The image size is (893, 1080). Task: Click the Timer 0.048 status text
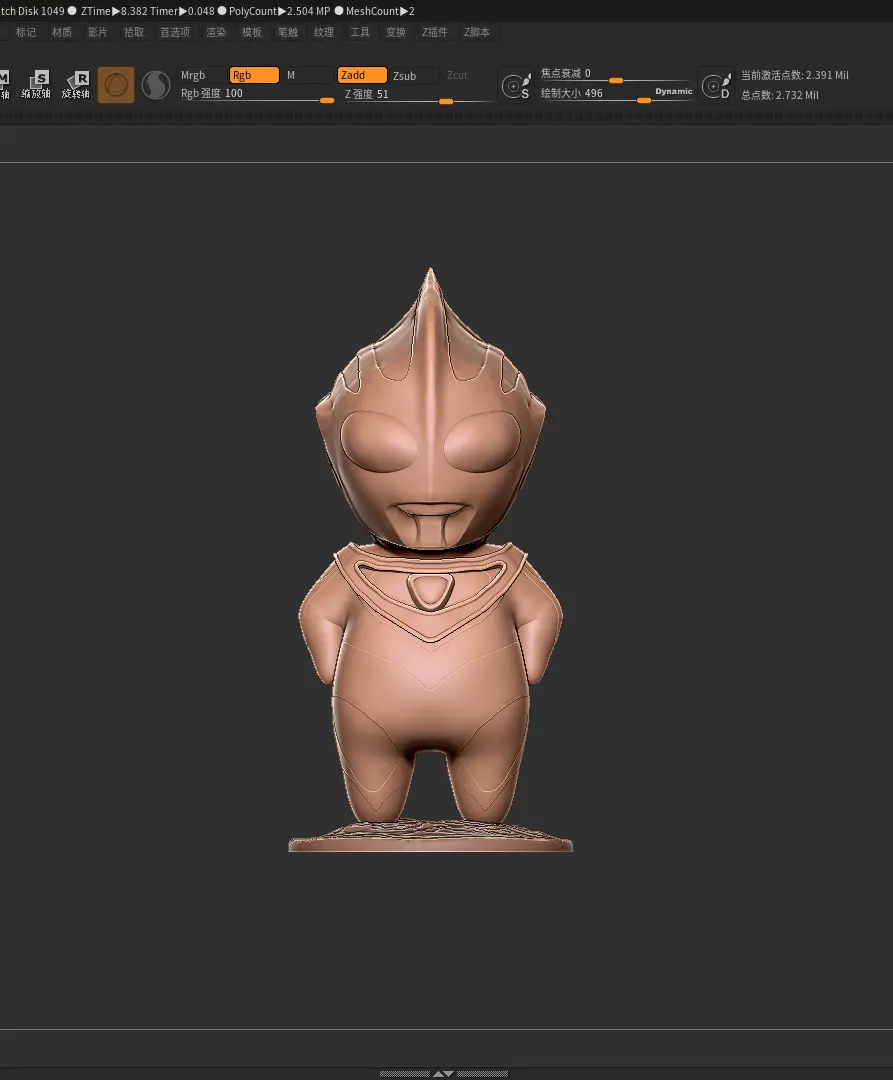tap(182, 11)
